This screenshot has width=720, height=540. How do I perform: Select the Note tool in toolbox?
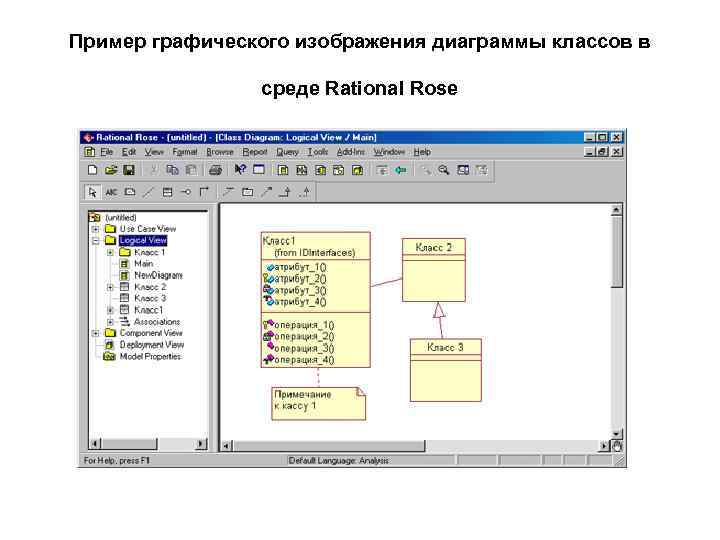pos(130,192)
